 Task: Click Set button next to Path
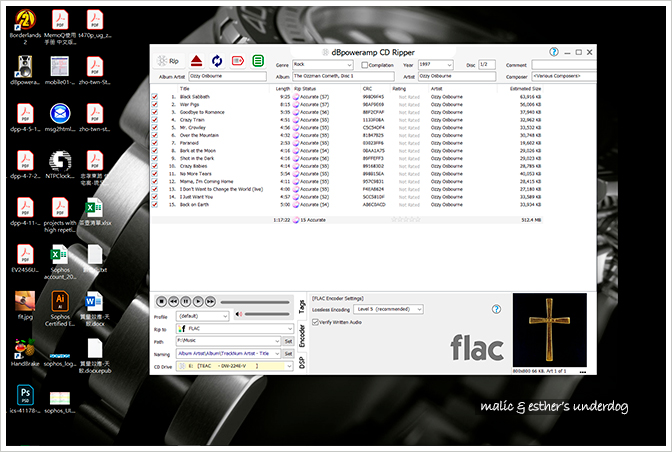click(x=288, y=341)
